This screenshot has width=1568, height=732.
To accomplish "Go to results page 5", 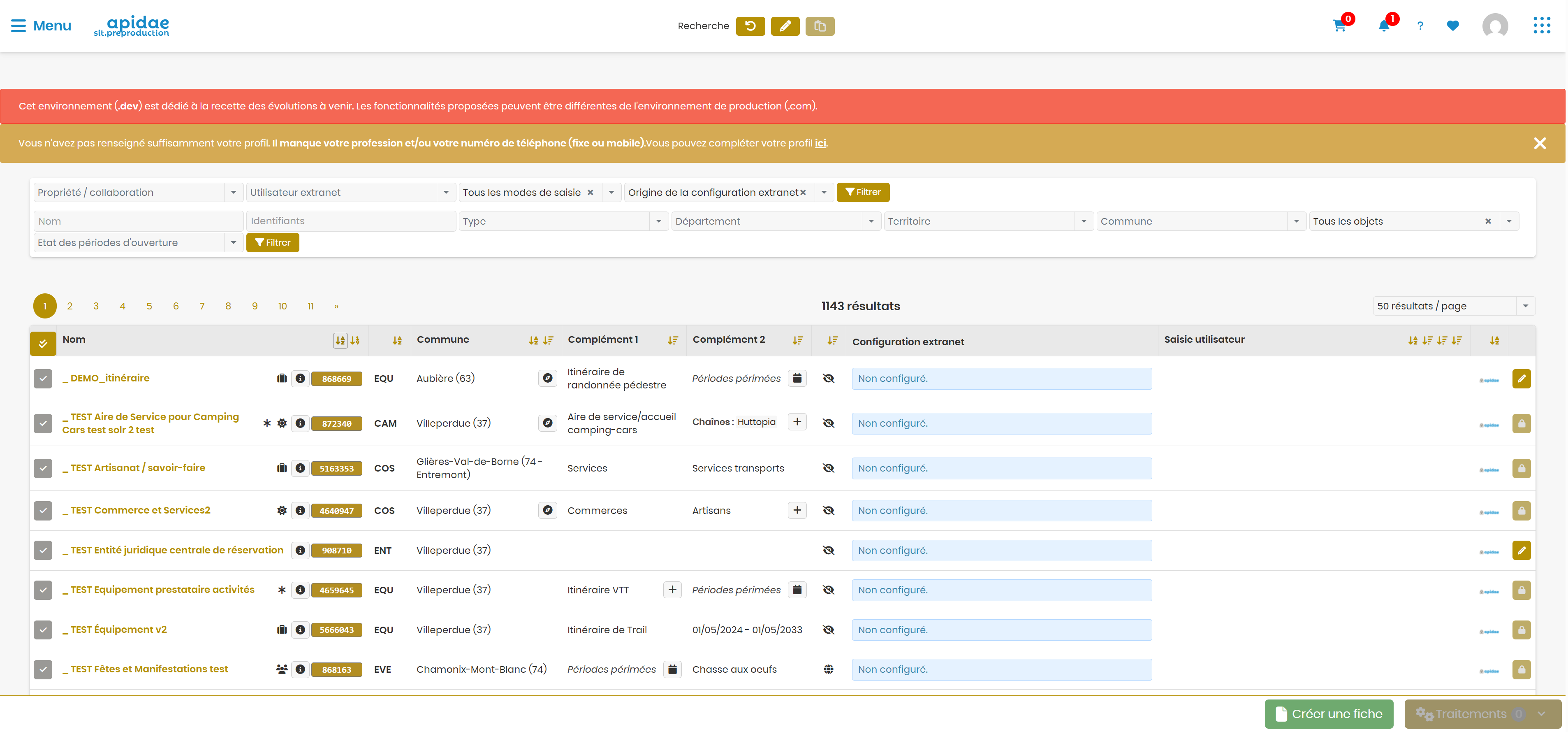I will click(x=149, y=306).
